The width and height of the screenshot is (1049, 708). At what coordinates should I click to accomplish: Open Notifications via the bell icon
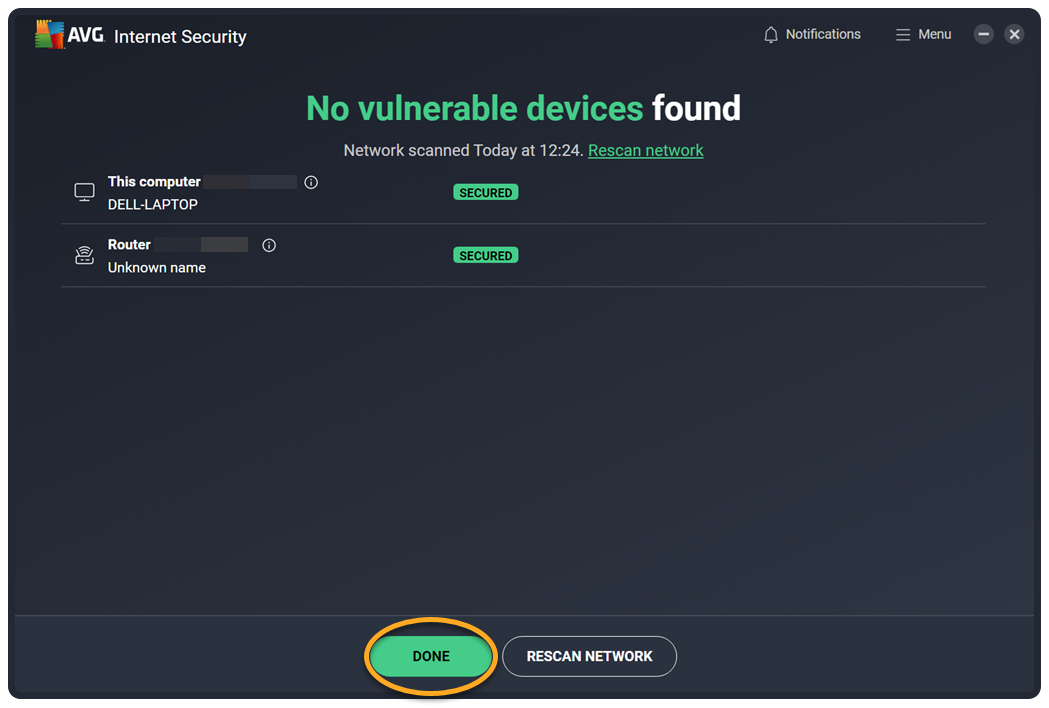[770, 35]
